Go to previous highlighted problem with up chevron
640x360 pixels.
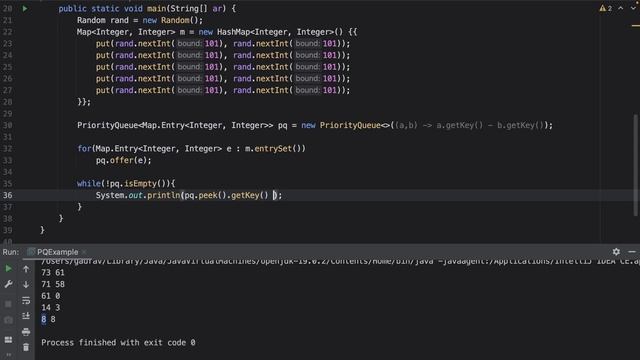tap(621, 8)
